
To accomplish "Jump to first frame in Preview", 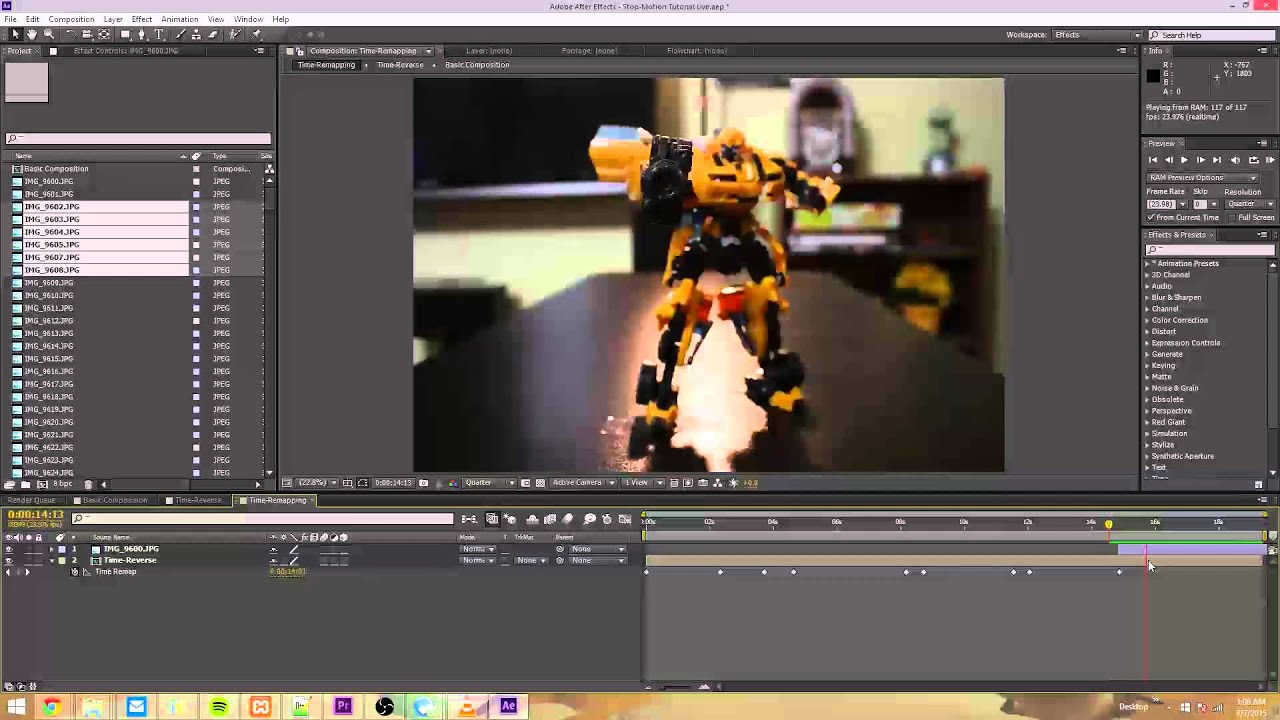I will 1152,160.
